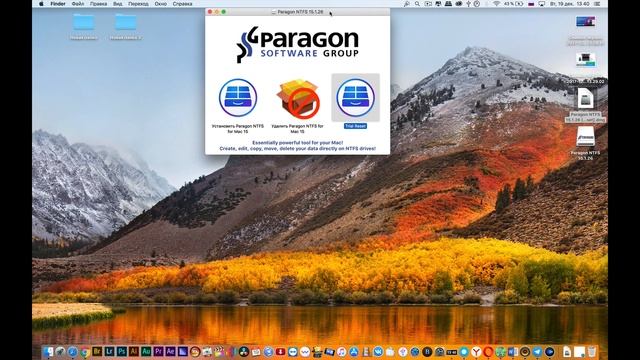Open the Переход menu
Viewport: 640px width, 360px height.
pos(138,4)
